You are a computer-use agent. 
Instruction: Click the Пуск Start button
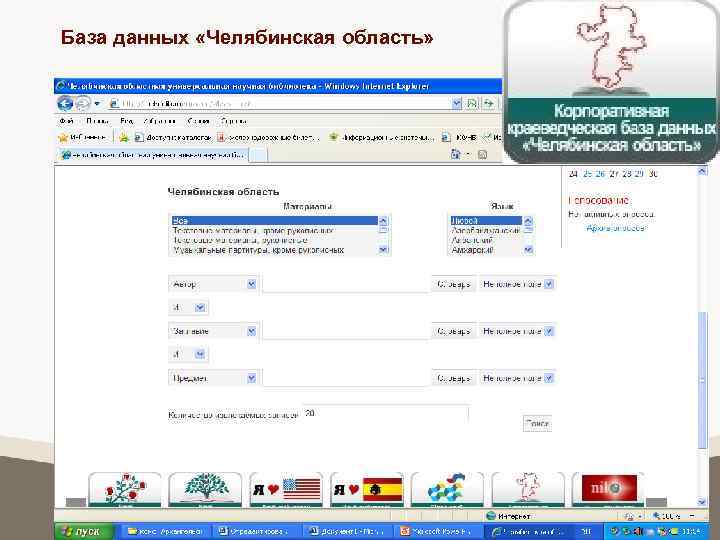[x=84, y=532]
